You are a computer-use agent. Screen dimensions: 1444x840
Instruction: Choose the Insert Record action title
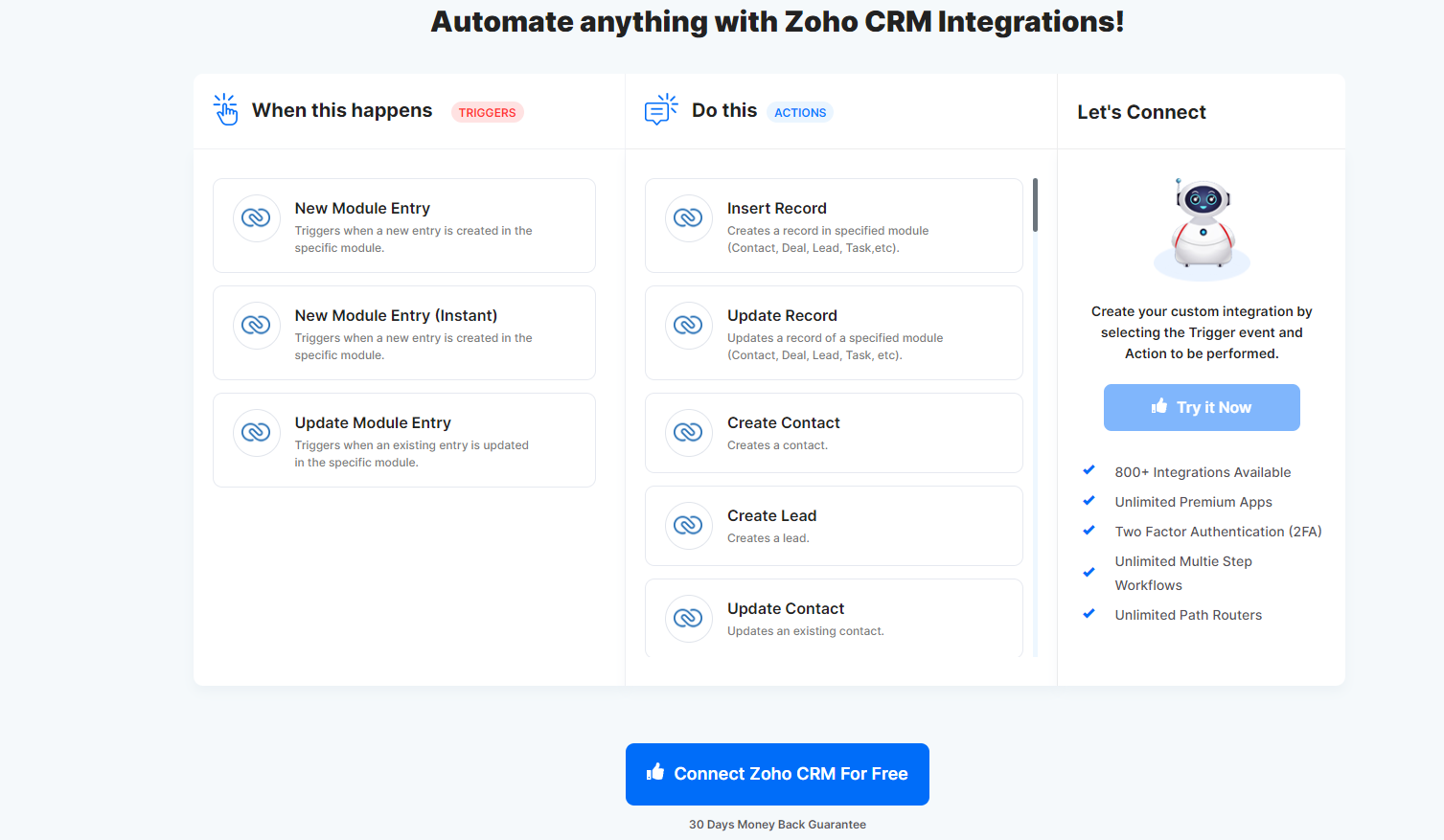point(777,208)
